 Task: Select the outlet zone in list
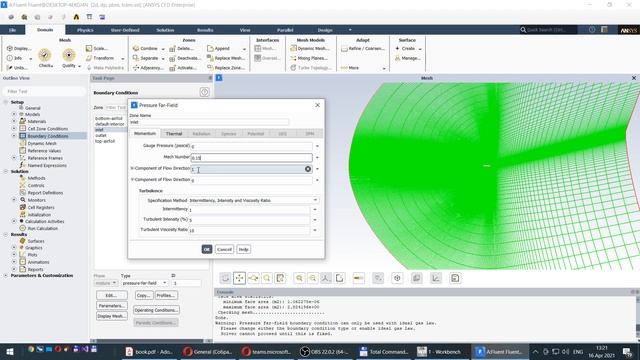click(x=101, y=136)
